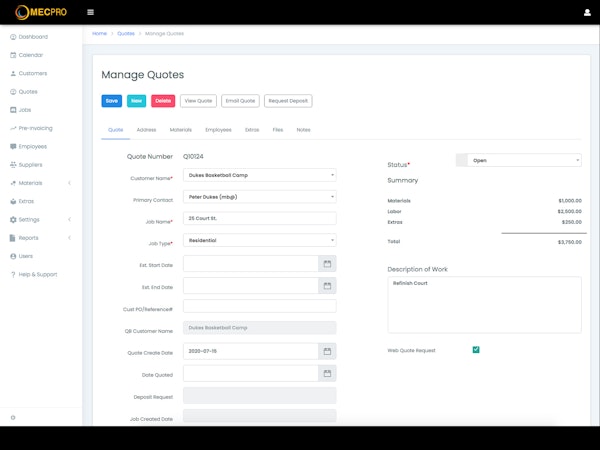Image resolution: width=600 pixels, height=450 pixels.
Task: Open the Est. Start Date calendar picker
Action: pos(327,263)
